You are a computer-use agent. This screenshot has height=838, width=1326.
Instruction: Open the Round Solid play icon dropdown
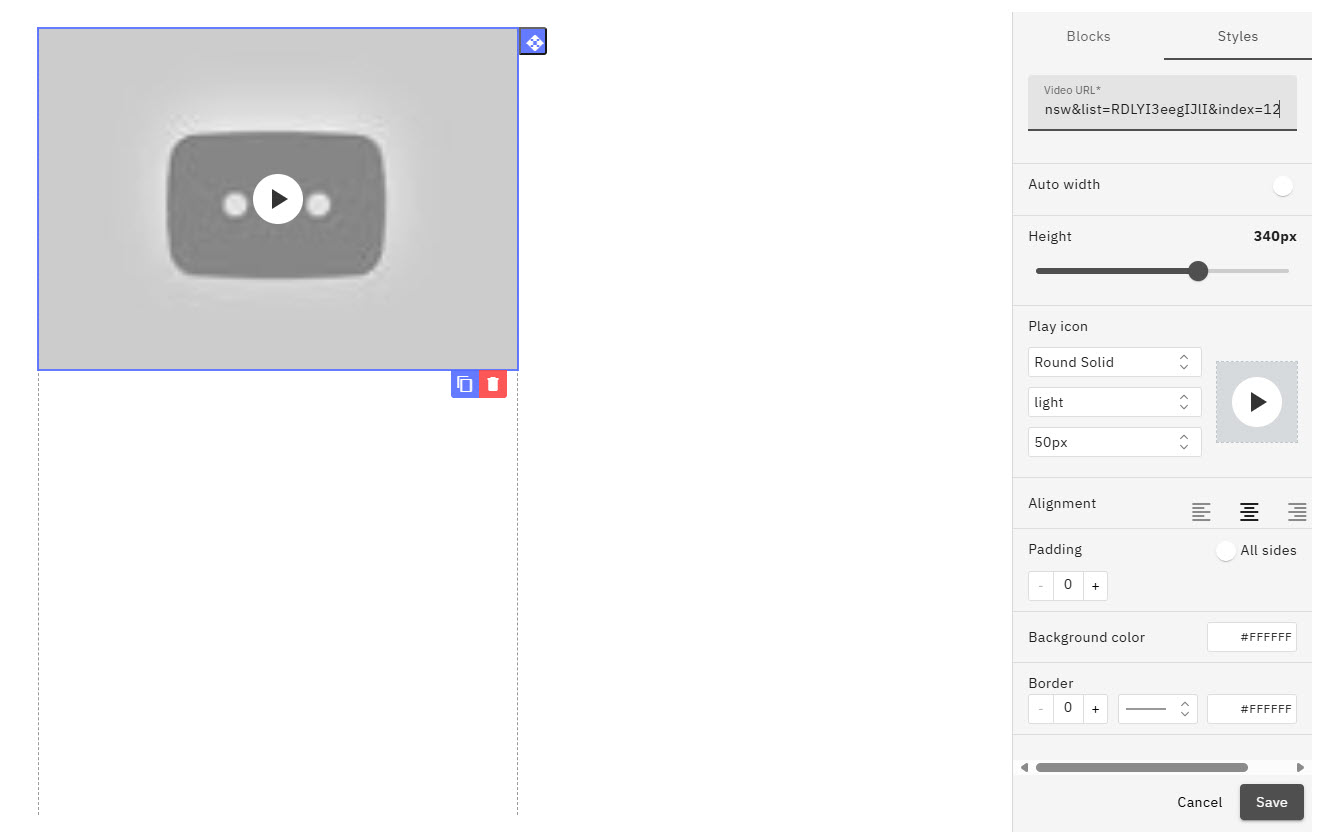[1114, 362]
